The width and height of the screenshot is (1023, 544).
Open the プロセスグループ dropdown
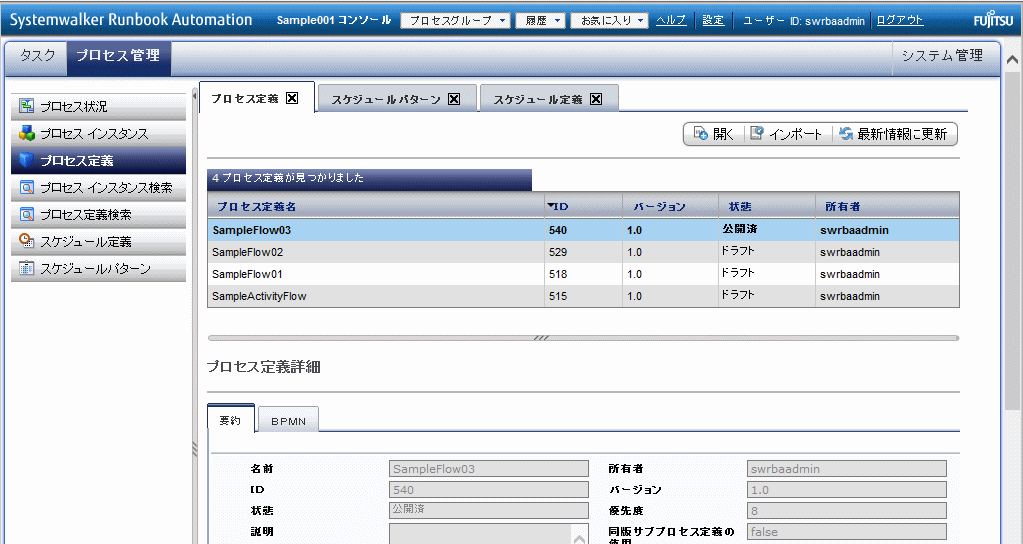pos(455,21)
